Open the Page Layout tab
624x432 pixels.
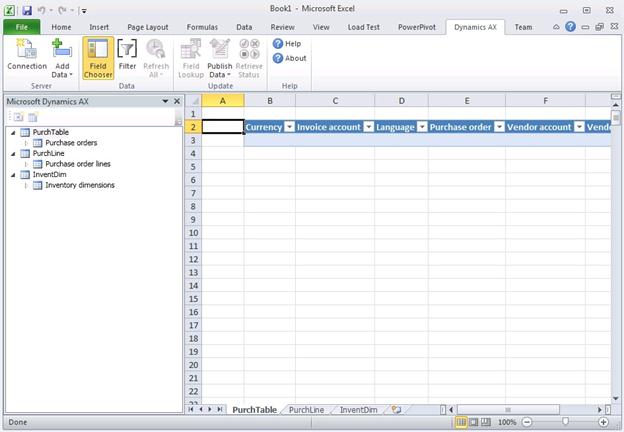tap(148, 27)
